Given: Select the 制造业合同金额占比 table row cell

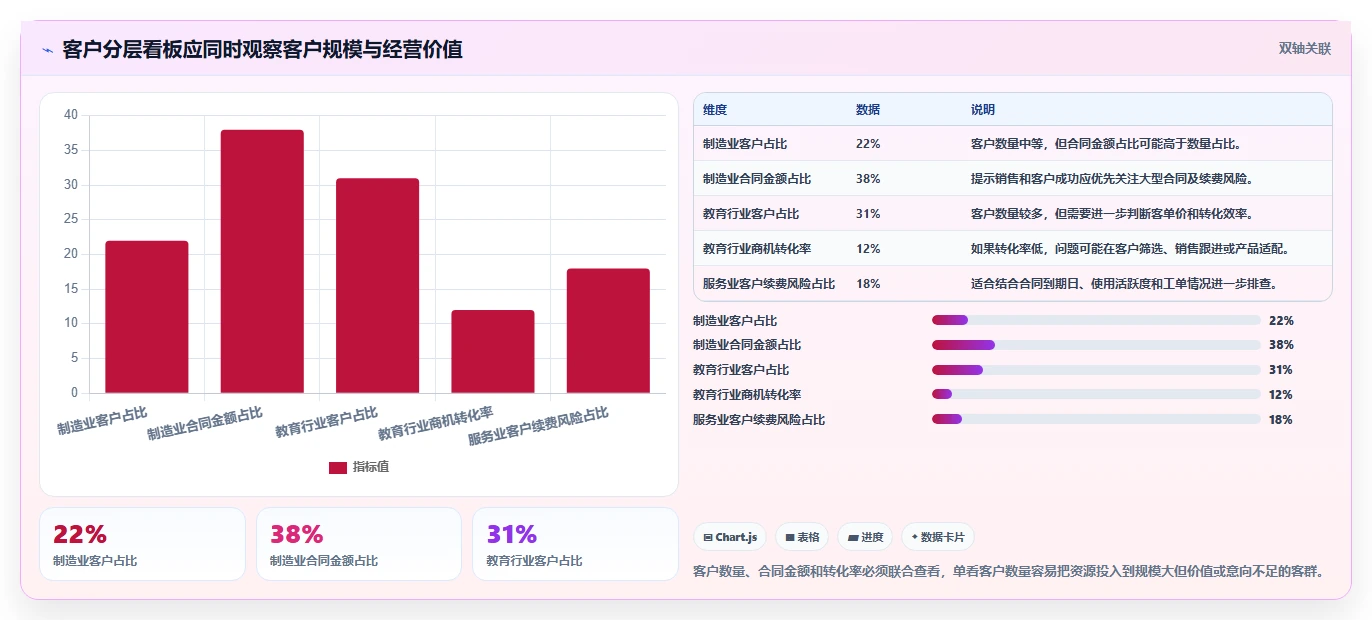Looking at the screenshot, I should click(x=757, y=179).
